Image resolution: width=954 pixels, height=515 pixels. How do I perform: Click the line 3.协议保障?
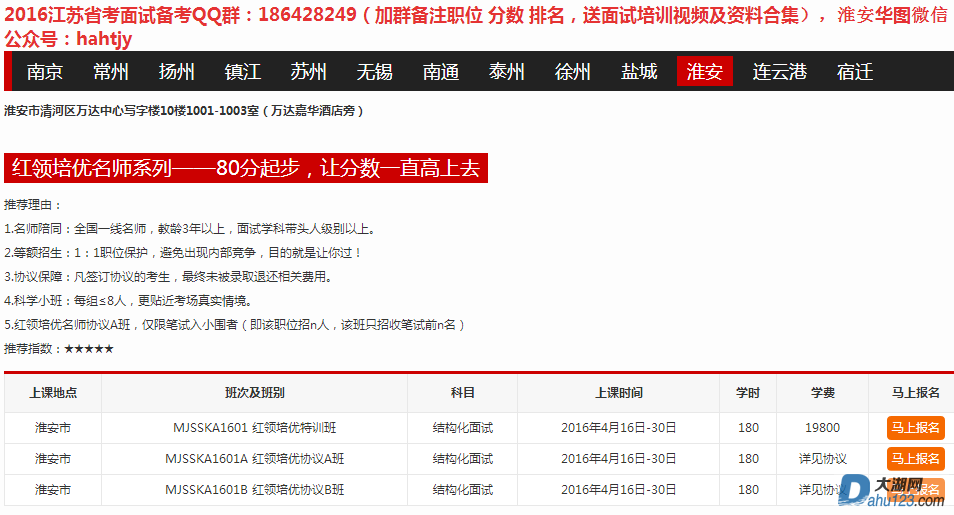point(170,277)
